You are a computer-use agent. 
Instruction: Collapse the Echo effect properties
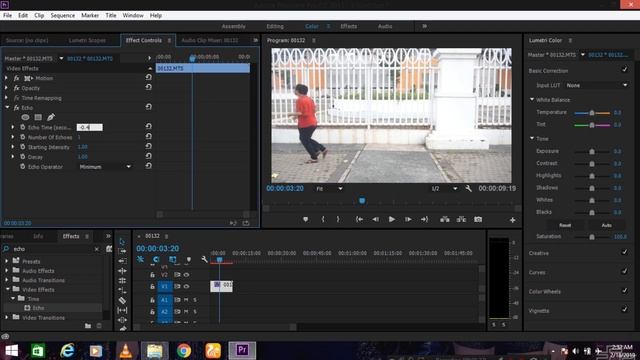coord(7,107)
